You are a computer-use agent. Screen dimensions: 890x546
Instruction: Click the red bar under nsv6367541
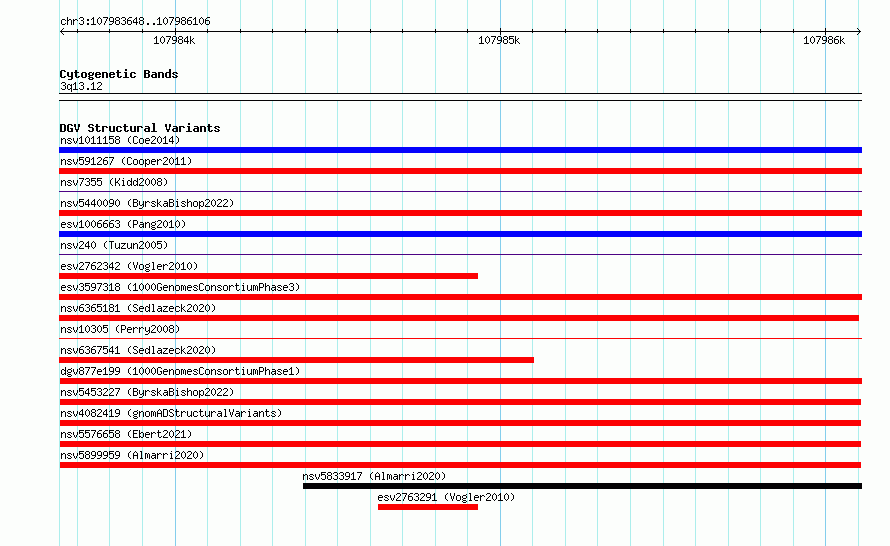coord(296,360)
